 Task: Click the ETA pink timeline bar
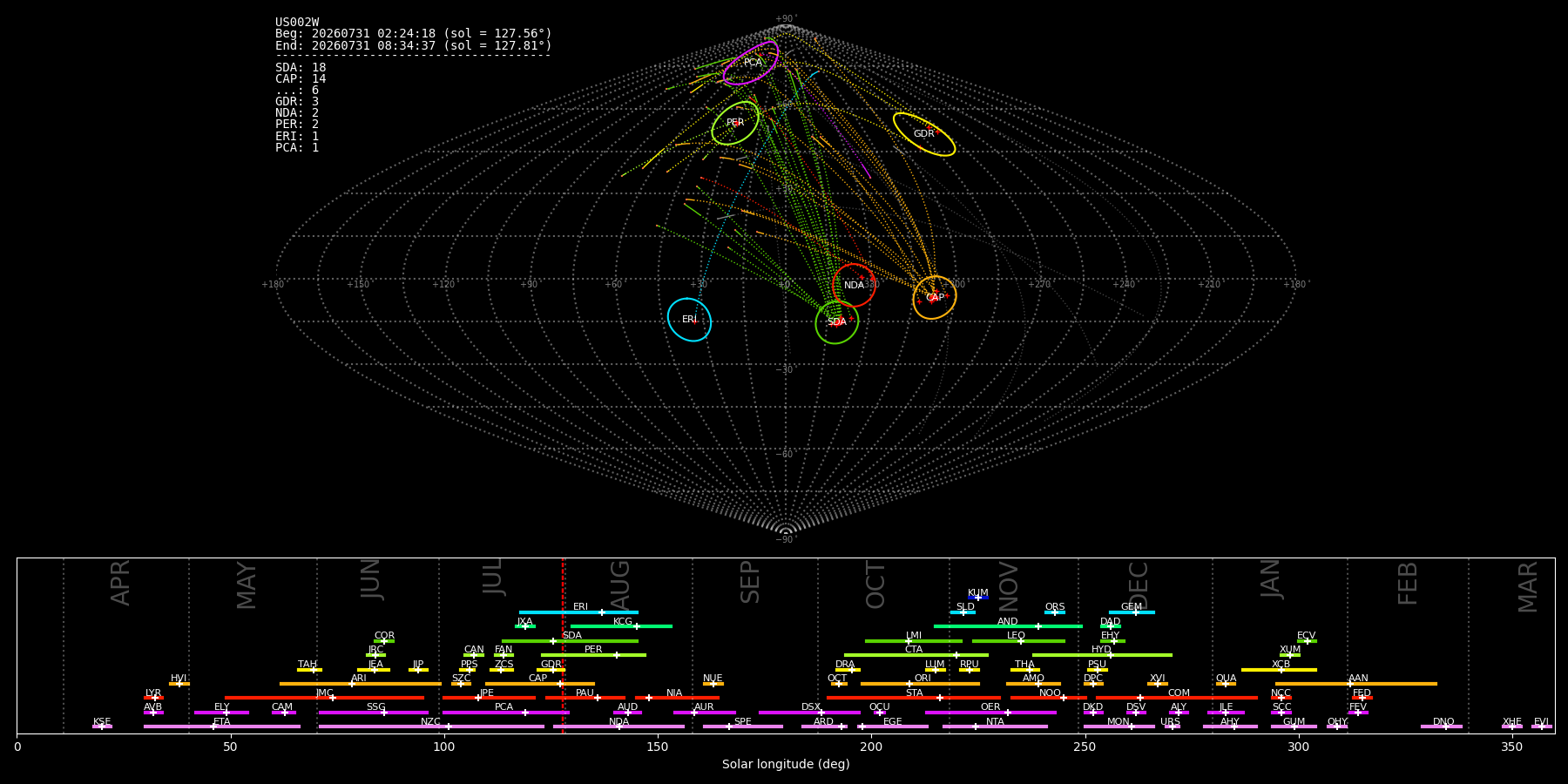222,727
